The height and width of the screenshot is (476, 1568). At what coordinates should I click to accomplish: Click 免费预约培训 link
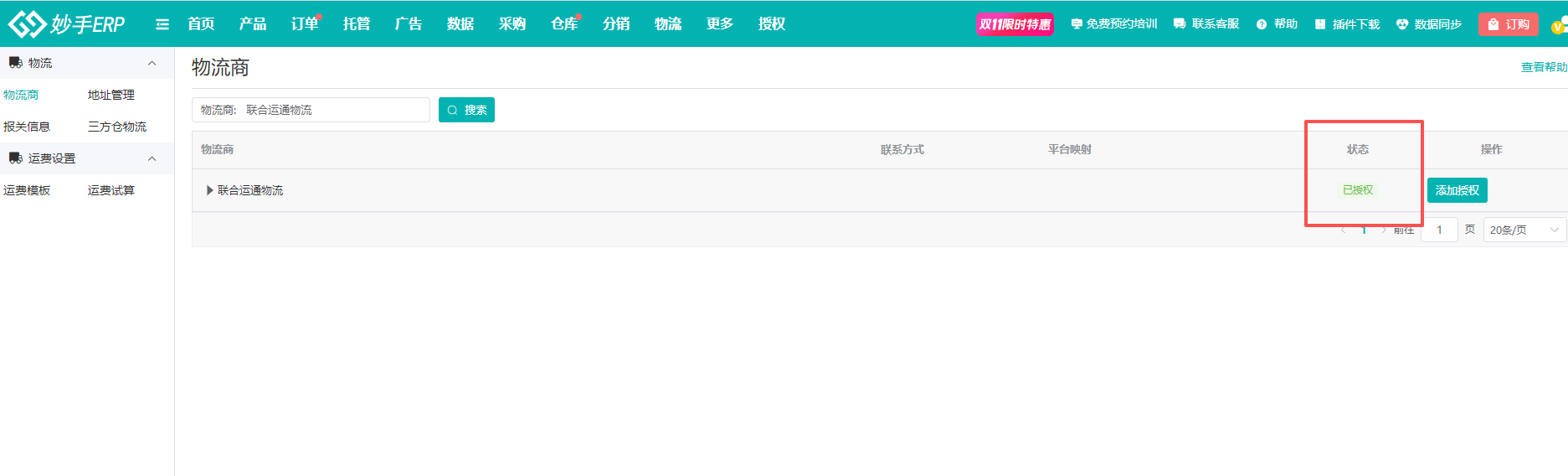pos(1114,24)
